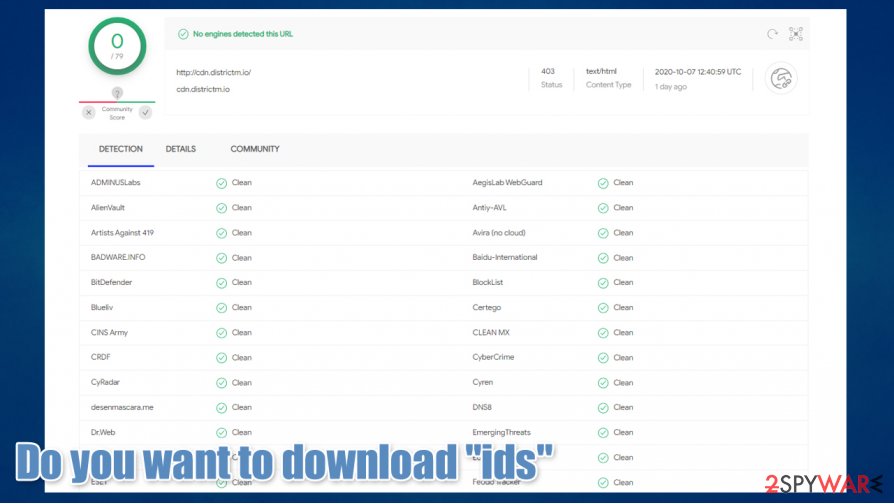Click the EmergingThreats engine name
Screen dimensions: 894x504
(x=501, y=432)
